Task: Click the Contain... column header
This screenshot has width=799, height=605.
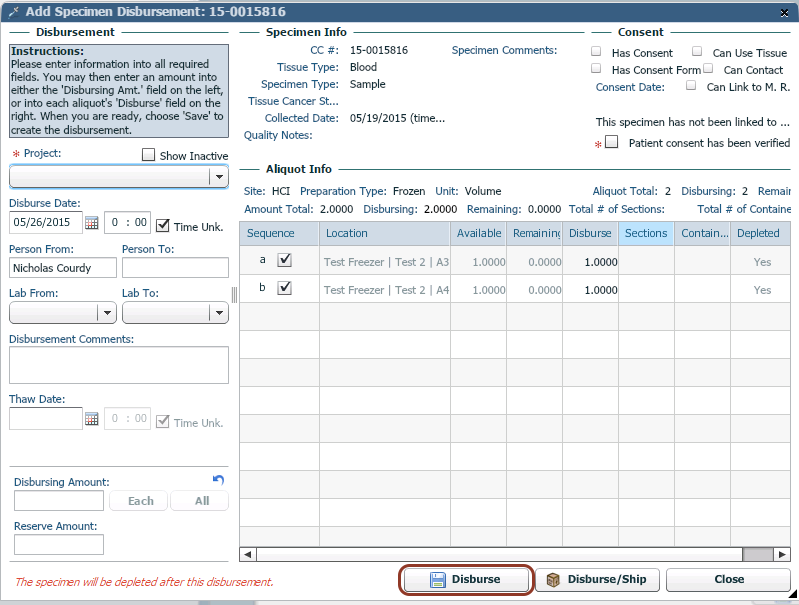Action: (703, 233)
